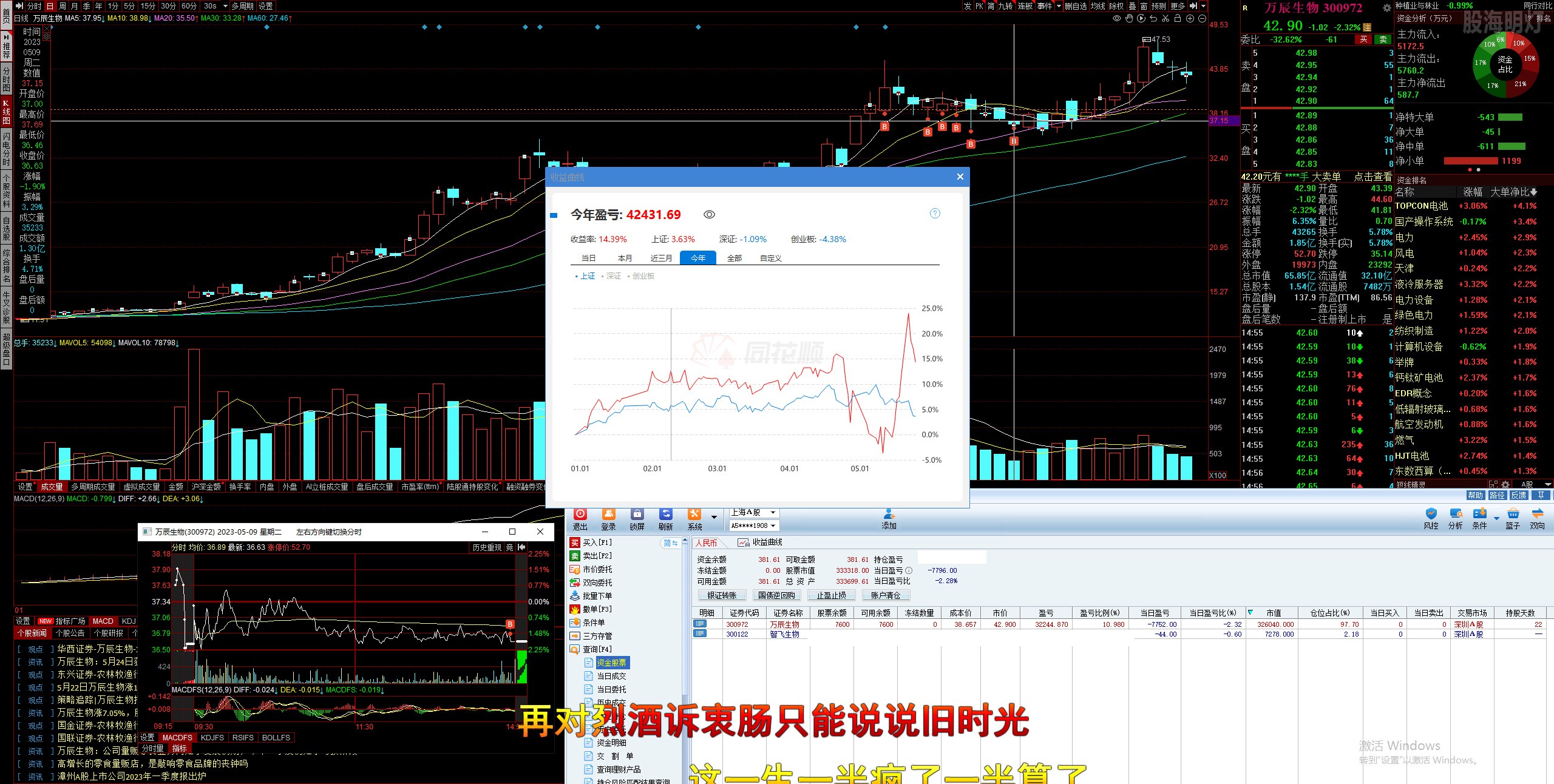The image size is (1554, 784).
Task: Click the 成交量 volume indicator tab
Action: point(52,487)
